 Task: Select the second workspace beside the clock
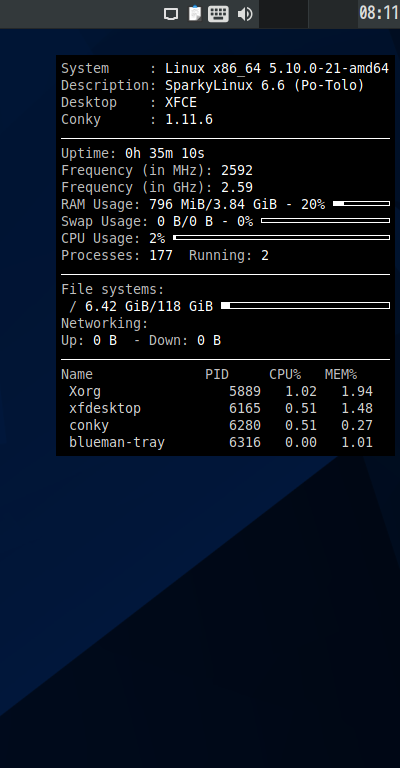pos(333,14)
